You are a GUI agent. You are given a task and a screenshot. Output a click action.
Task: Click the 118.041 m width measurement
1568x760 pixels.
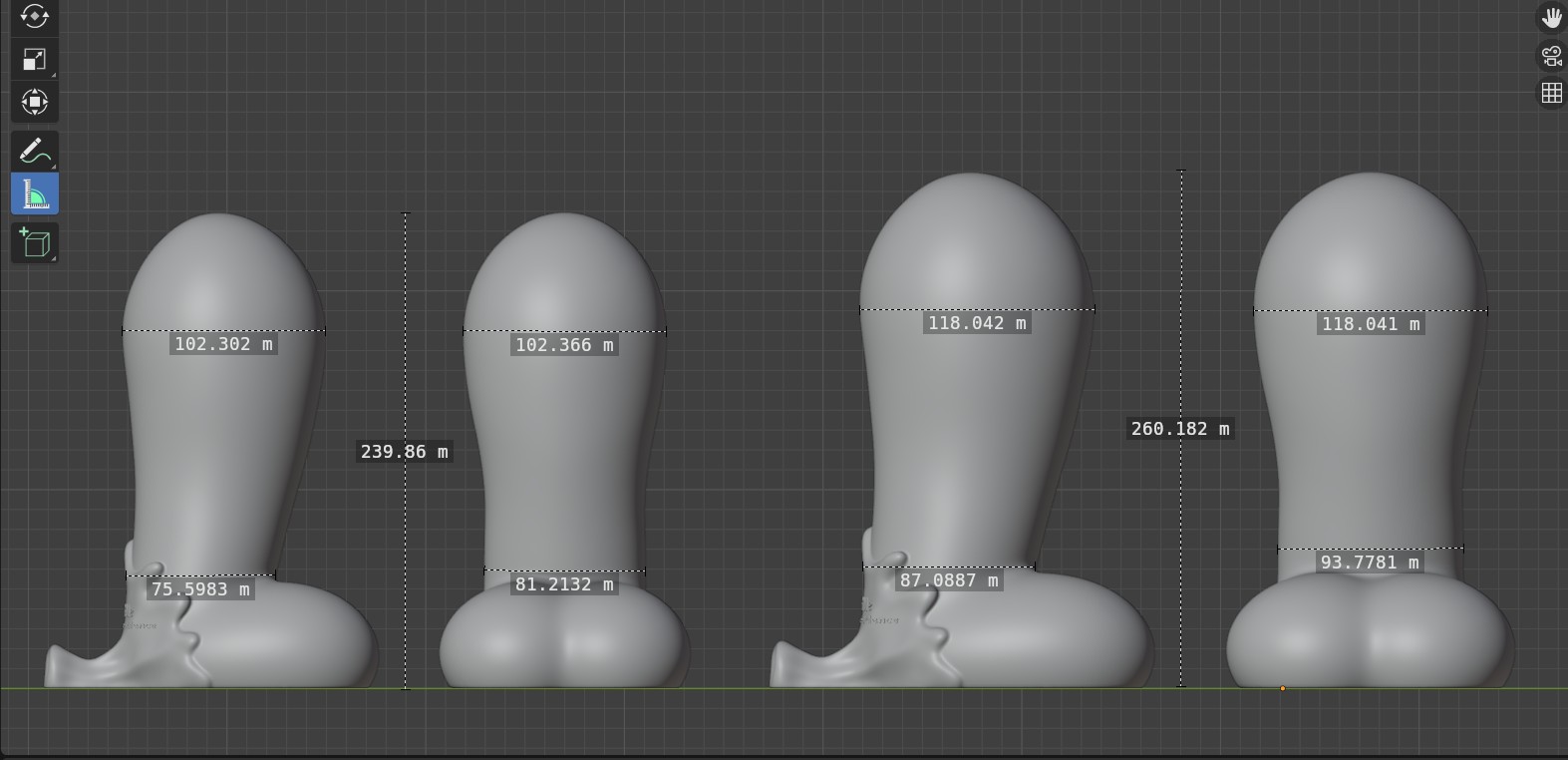click(x=1371, y=324)
